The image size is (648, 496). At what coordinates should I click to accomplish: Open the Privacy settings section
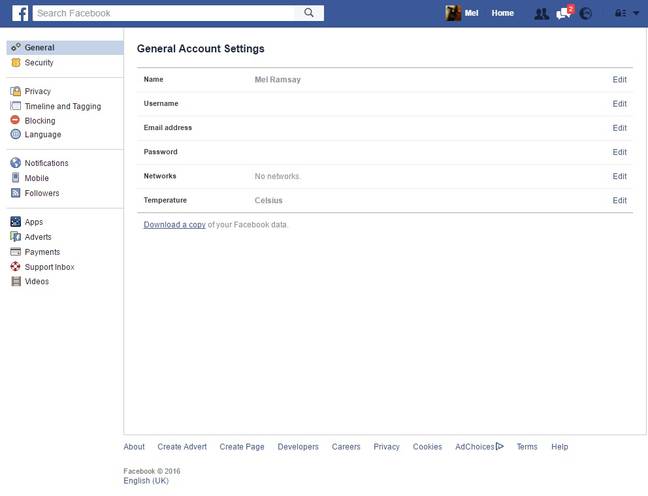point(38,91)
